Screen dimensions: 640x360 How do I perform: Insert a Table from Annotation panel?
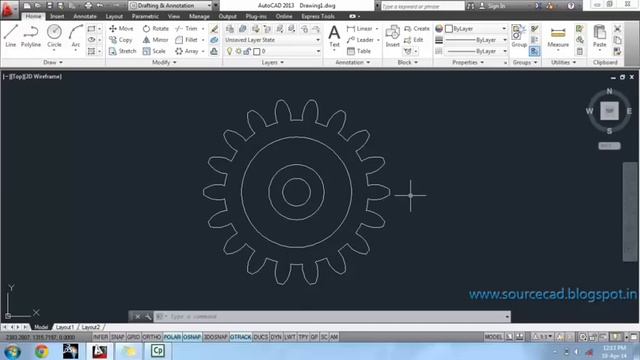pos(359,51)
